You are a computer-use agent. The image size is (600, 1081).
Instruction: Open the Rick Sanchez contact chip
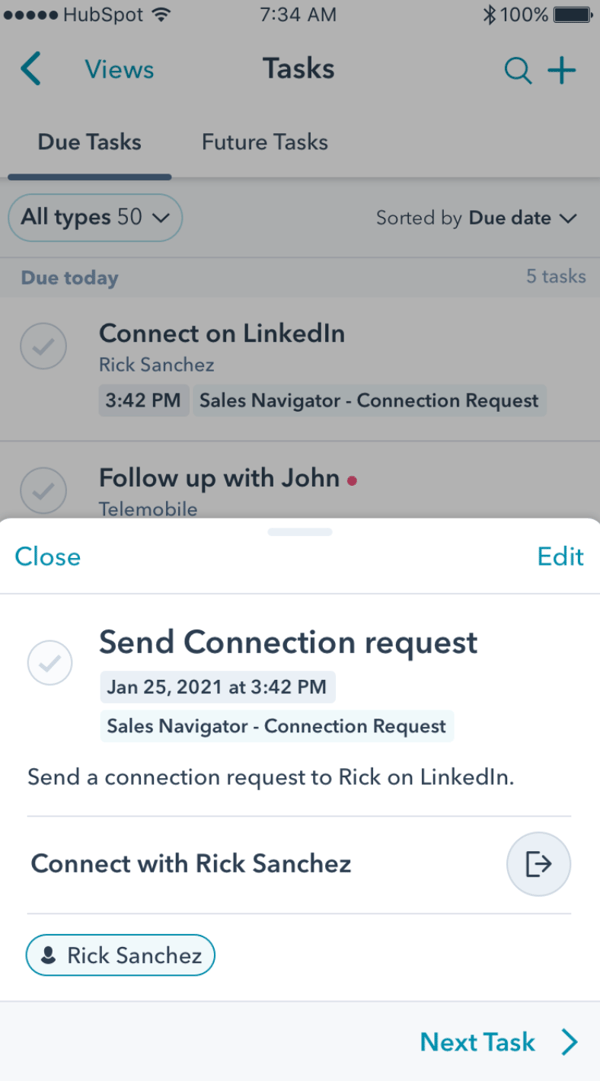click(120, 955)
